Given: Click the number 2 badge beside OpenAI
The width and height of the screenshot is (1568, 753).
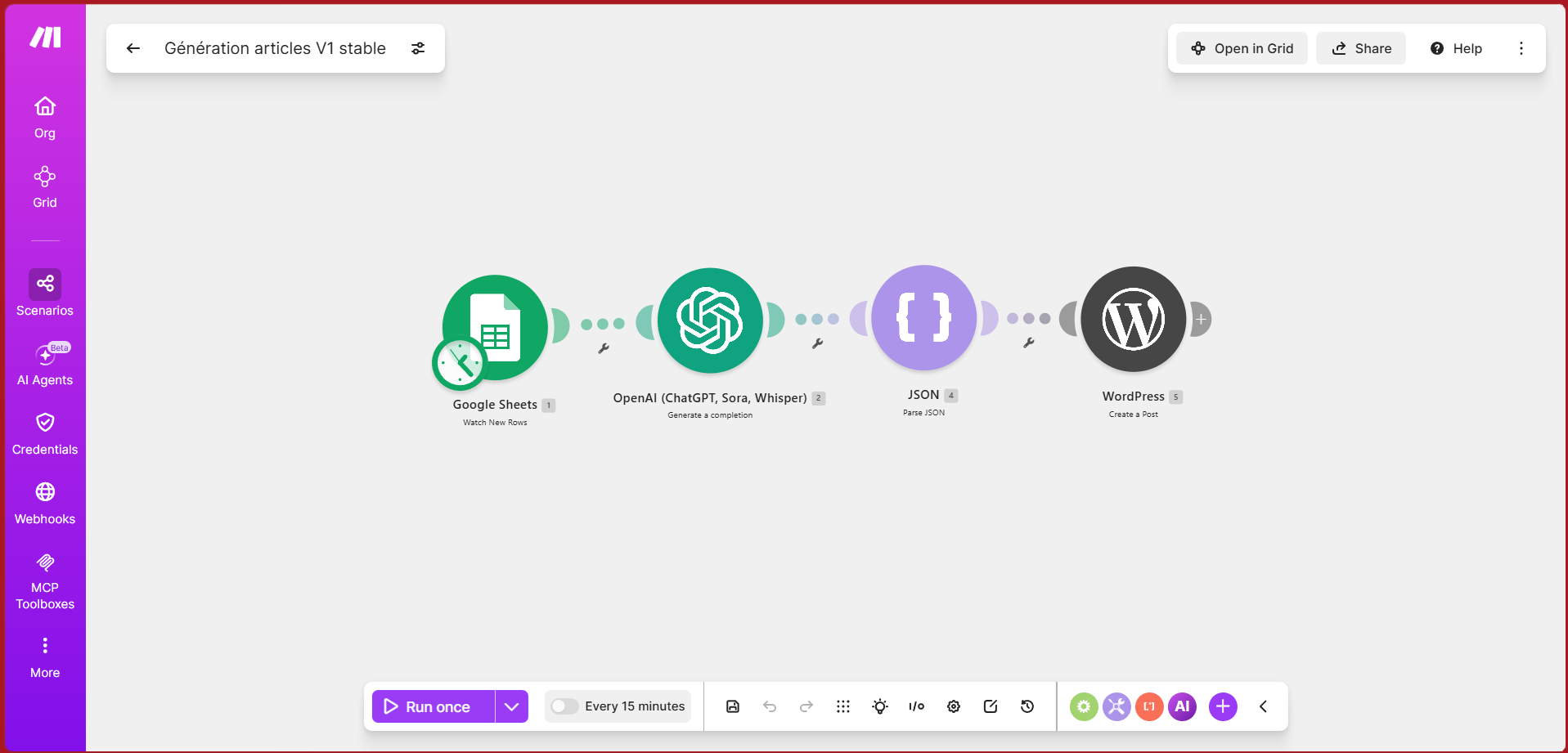Looking at the screenshot, I should pos(819,398).
